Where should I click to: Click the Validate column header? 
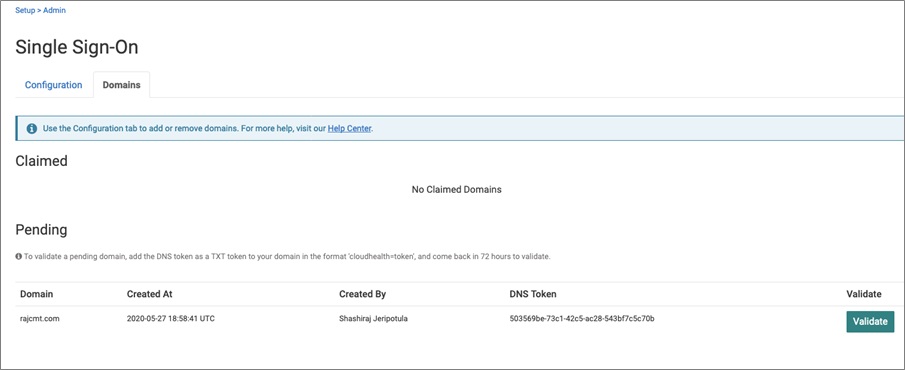[864, 294]
